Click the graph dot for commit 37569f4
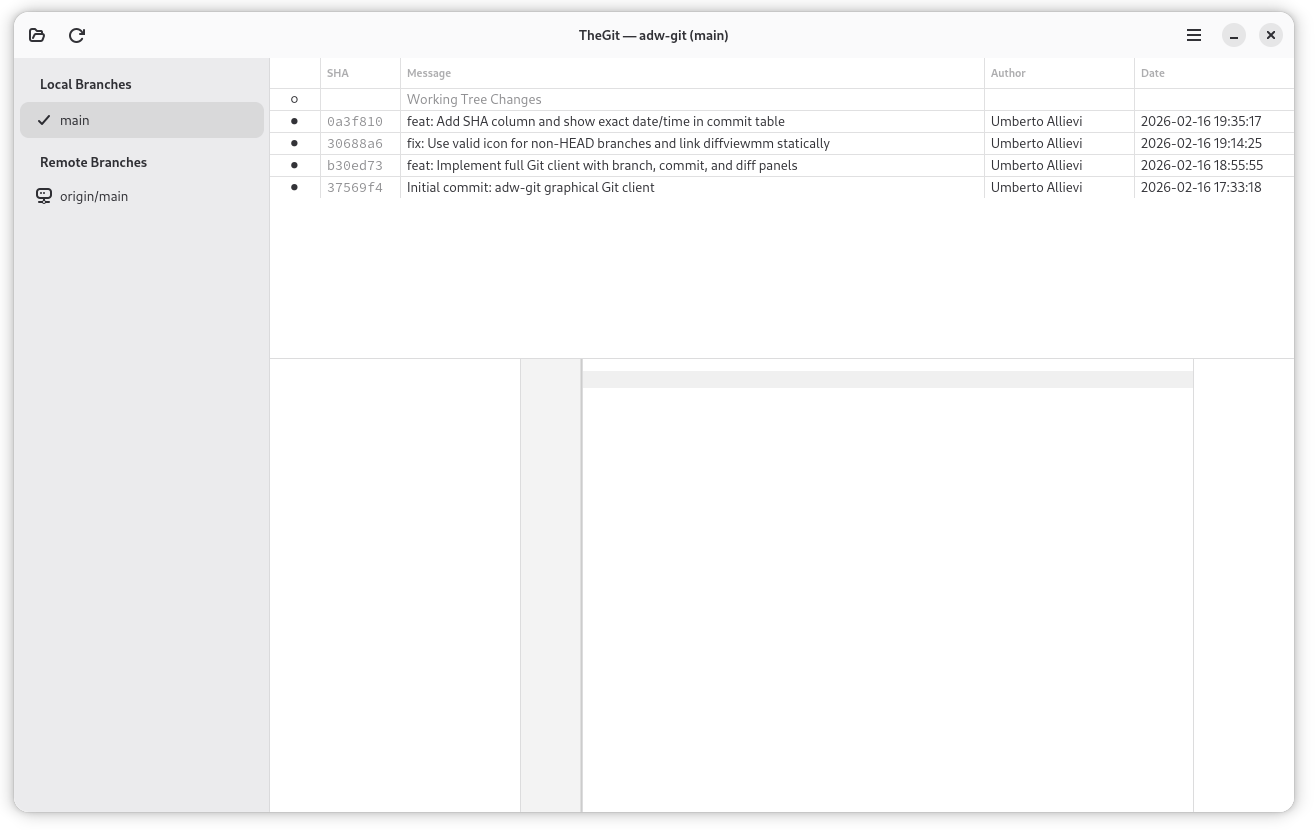The width and height of the screenshot is (1315, 830). [x=294, y=187]
